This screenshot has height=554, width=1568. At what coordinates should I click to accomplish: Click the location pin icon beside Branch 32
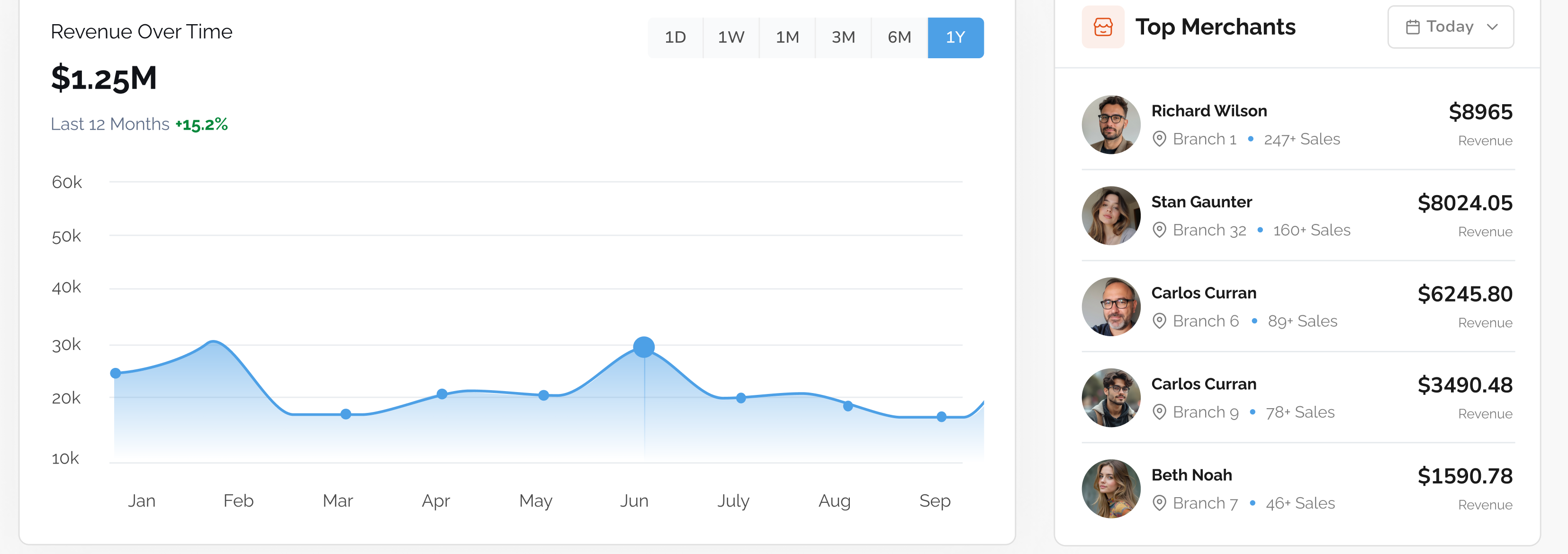click(1159, 231)
